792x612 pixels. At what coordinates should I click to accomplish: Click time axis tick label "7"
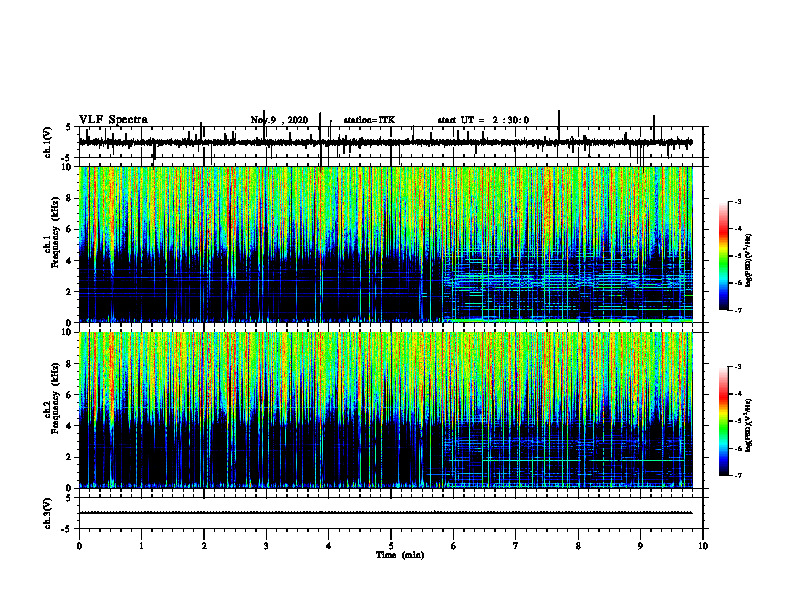point(516,546)
